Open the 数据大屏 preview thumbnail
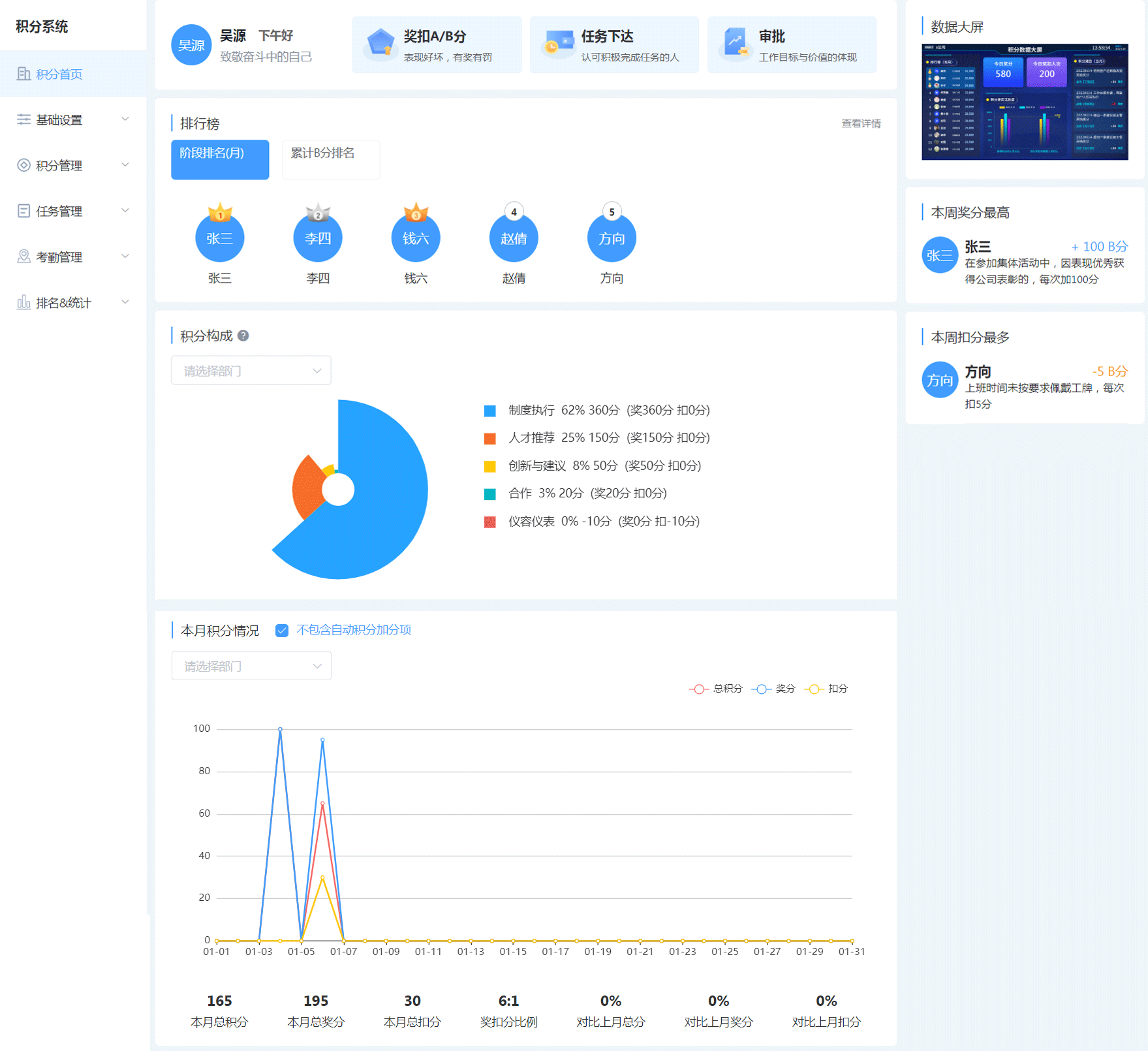 click(x=1025, y=102)
